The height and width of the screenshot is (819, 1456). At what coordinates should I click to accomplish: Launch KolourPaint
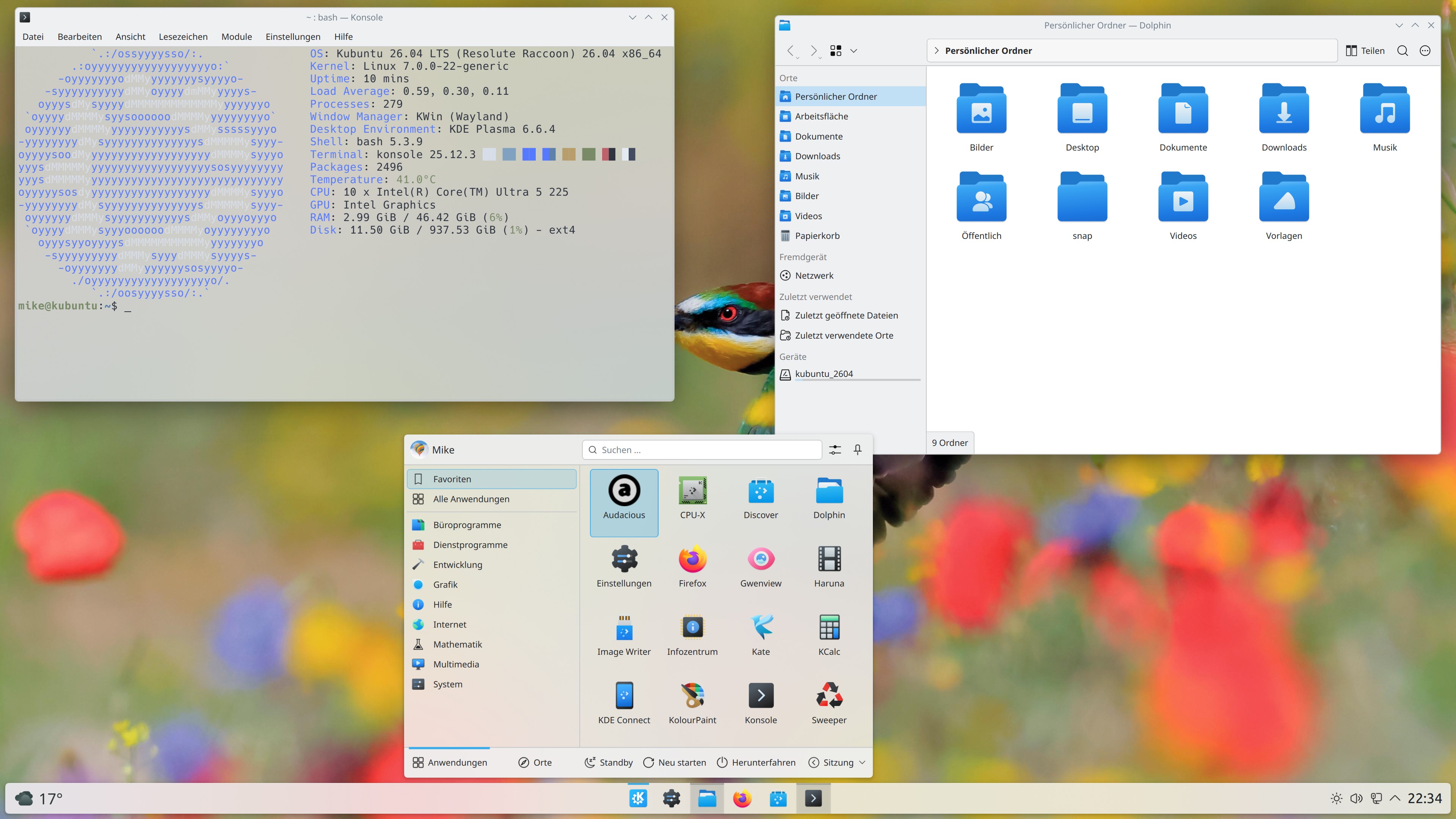pos(692,707)
